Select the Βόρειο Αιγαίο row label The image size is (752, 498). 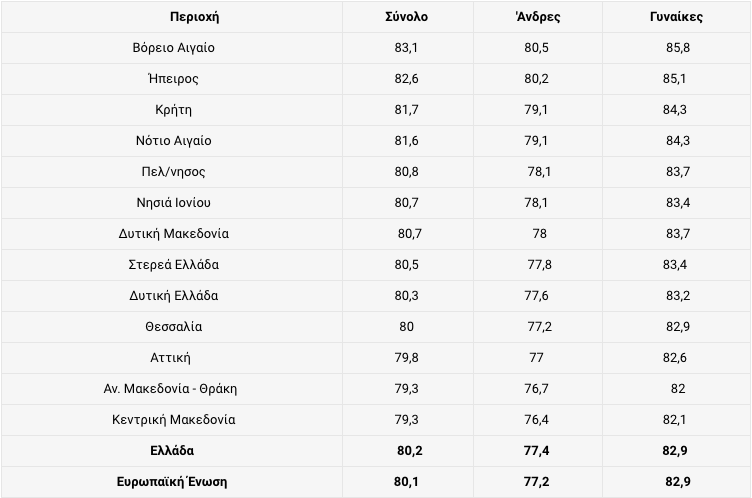click(174, 48)
